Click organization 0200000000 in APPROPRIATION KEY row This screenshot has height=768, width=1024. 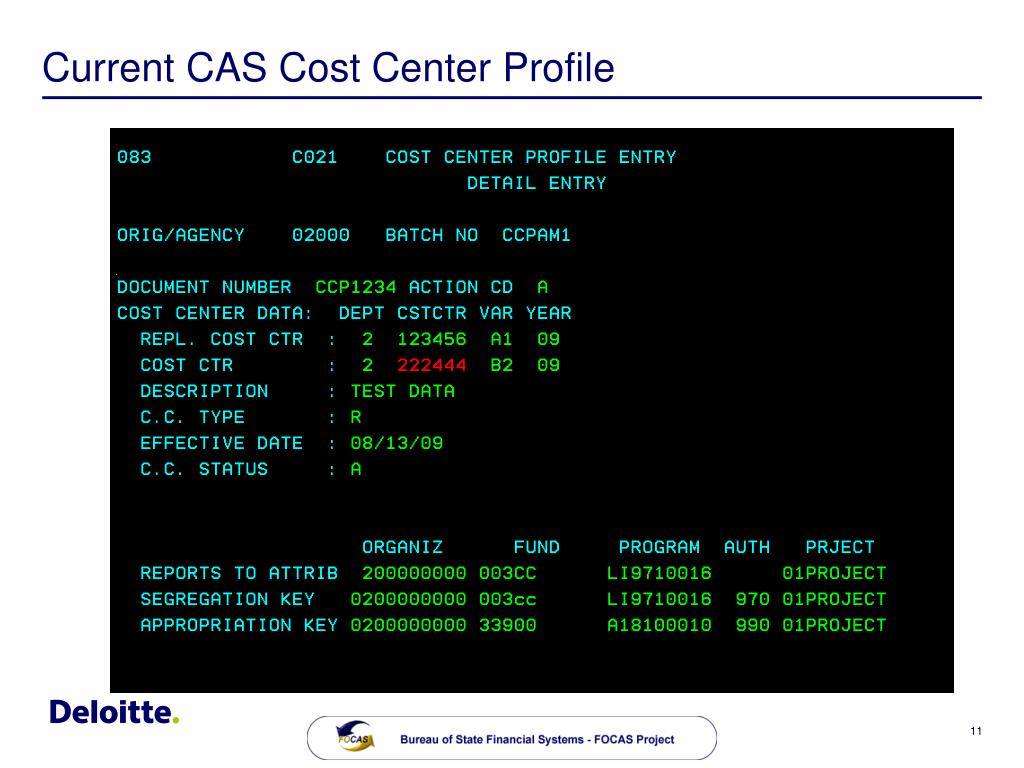[408, 626]
